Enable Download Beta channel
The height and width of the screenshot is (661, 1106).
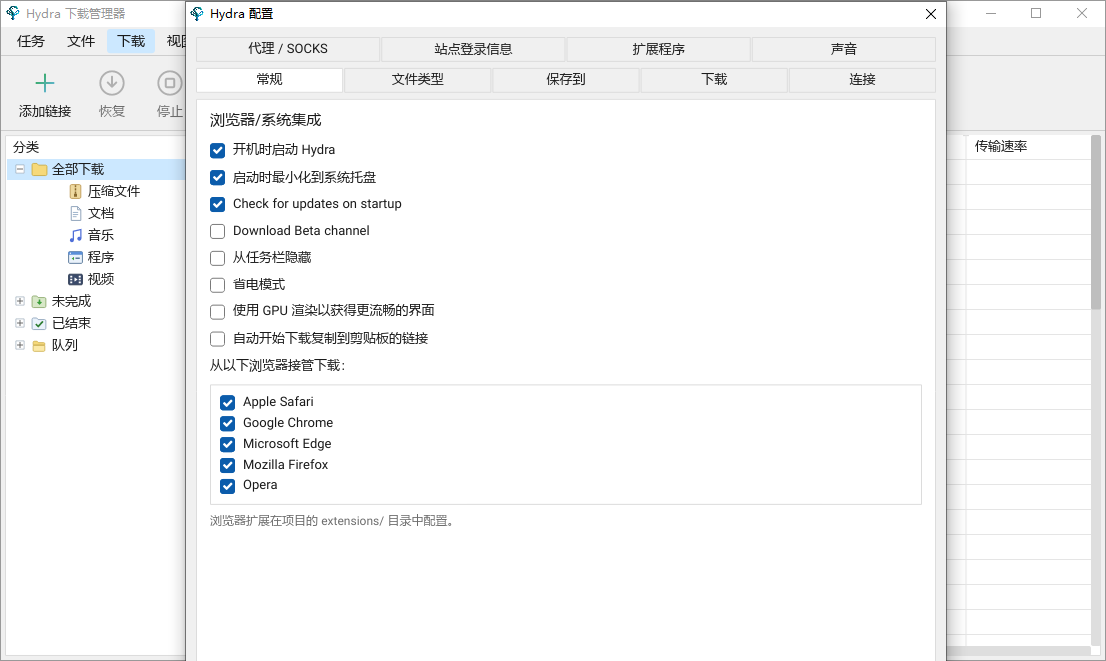click(x=217, y=231)
